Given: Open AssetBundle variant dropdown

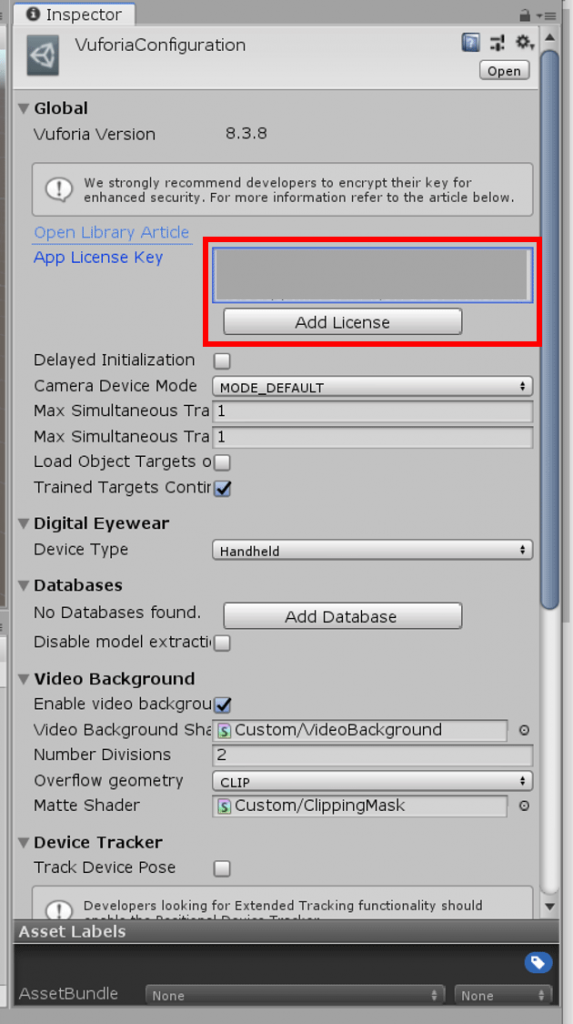Looking at the screenshot, I should coord(503,995).
